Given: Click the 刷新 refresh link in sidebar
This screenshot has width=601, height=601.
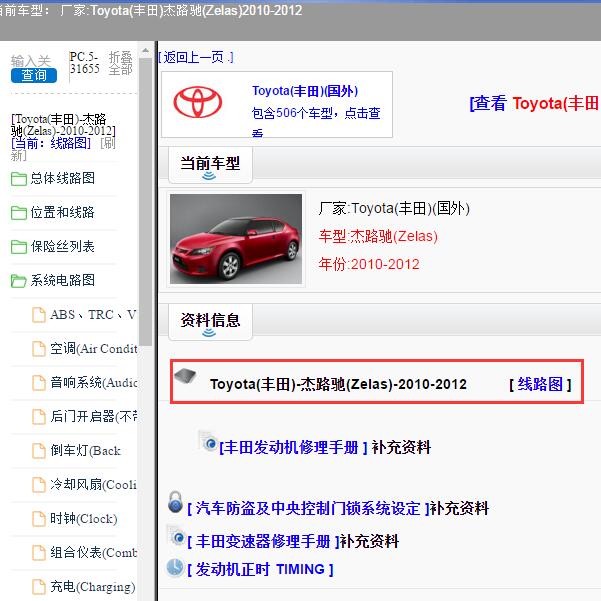Looking at the screenshot, I should 62,149.
